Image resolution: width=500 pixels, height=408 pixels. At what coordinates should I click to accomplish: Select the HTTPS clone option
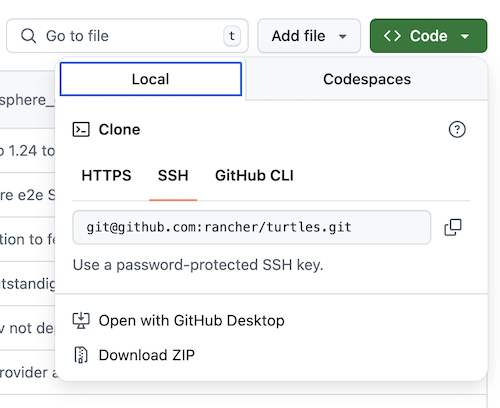pyautogui.click(x=106, y=176)
